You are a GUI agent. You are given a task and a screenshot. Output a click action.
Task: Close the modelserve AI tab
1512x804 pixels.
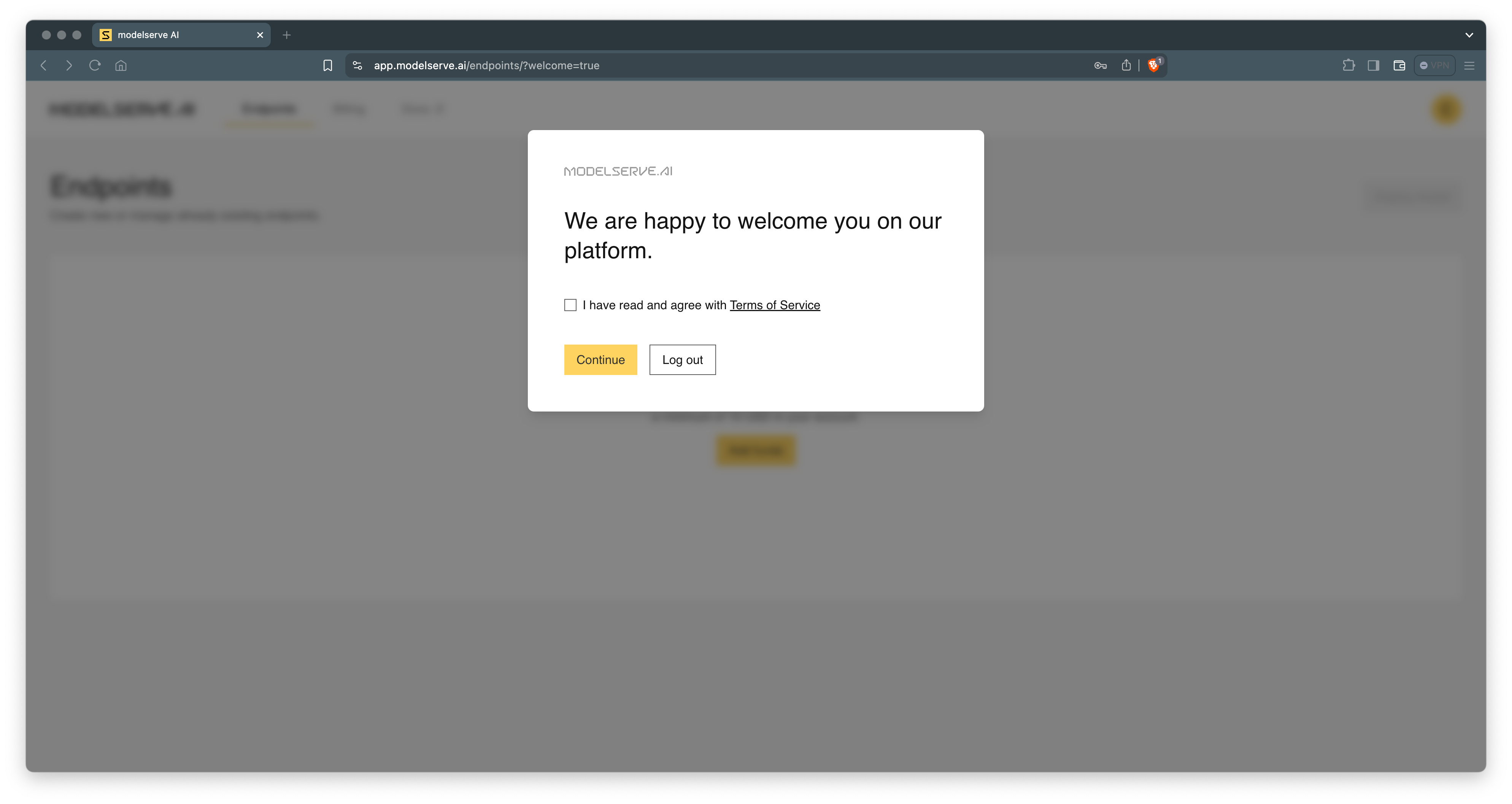(x=260, y=35)
